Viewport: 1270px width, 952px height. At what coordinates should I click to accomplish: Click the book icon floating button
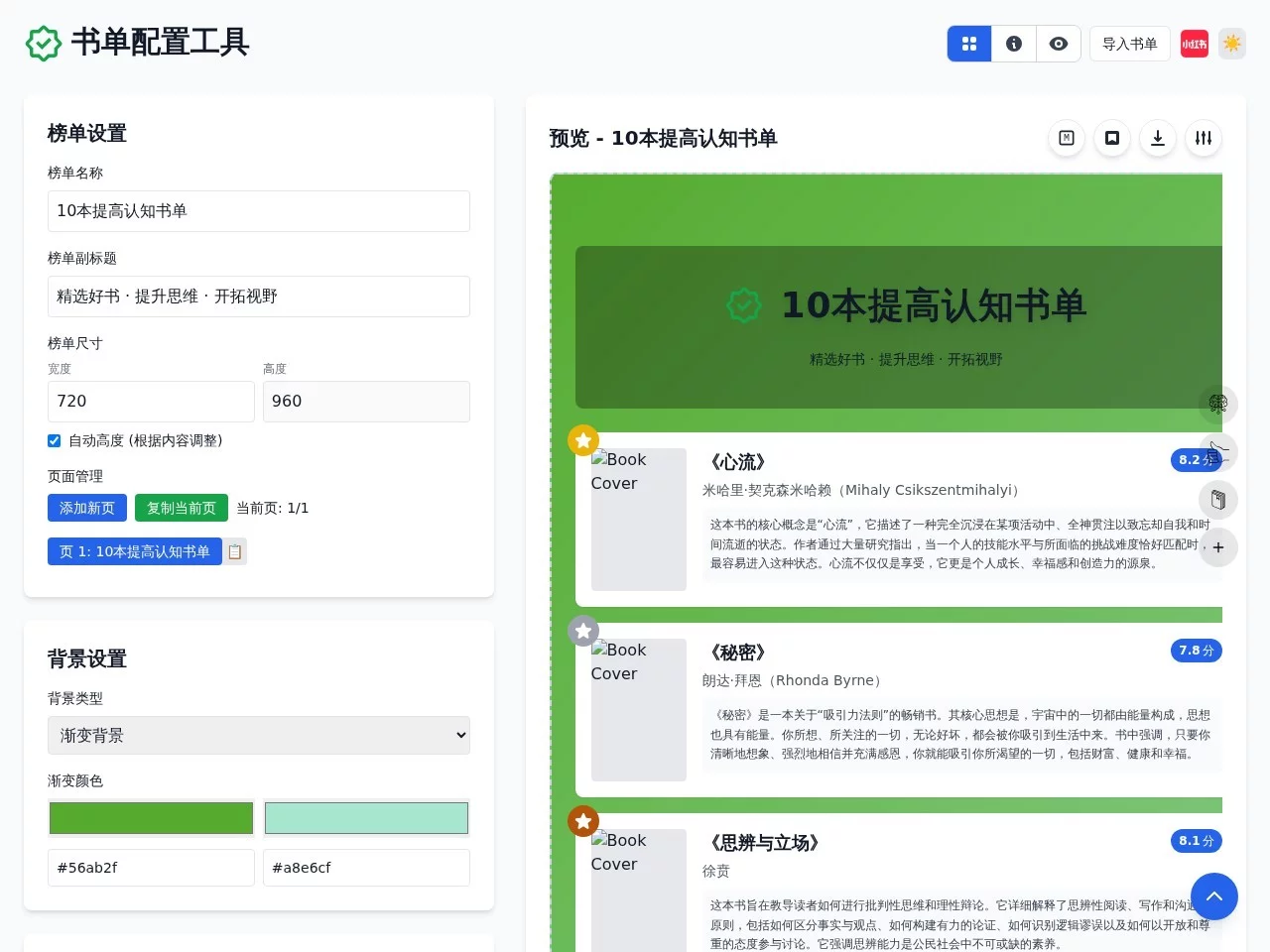pyautogui.click(x=1218, y=500)
